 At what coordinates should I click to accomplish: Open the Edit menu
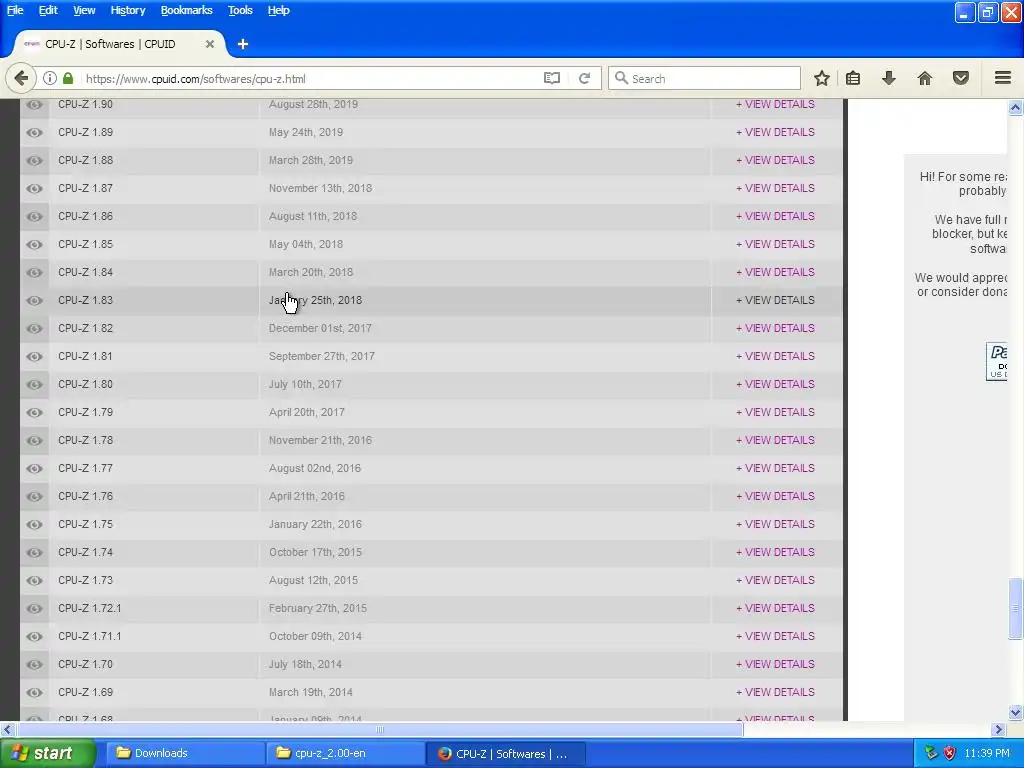[48, 10]
